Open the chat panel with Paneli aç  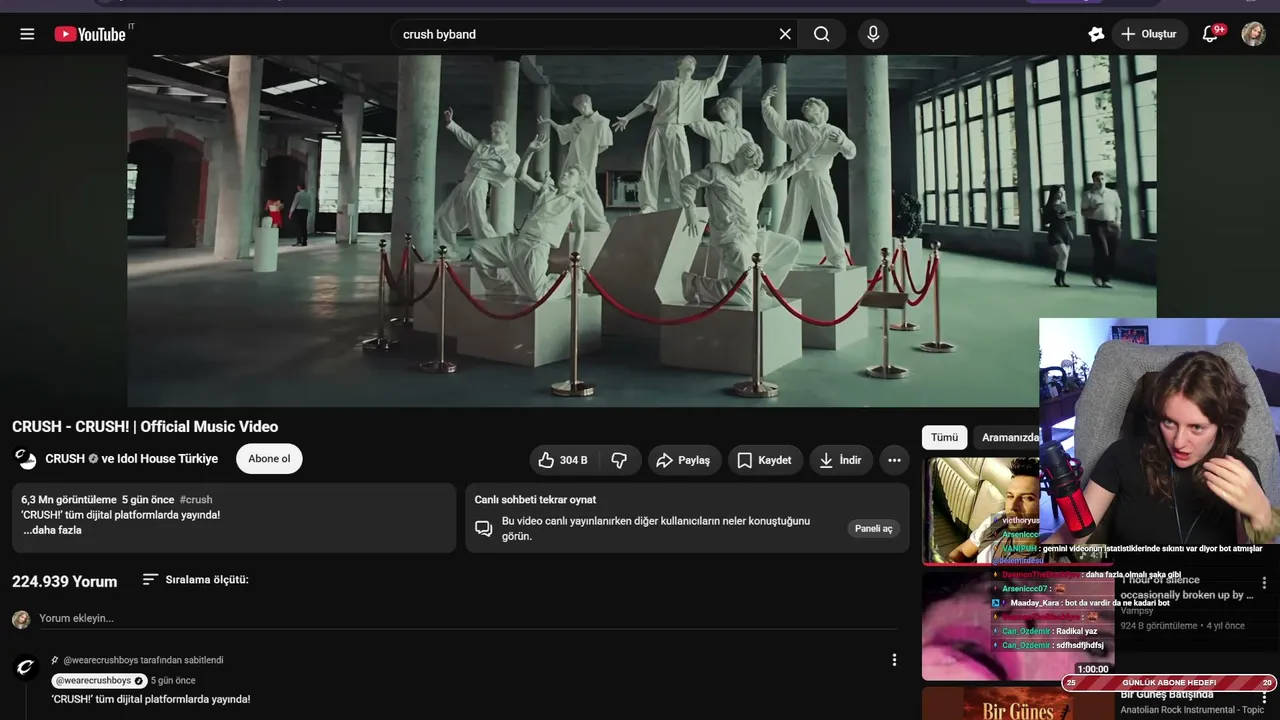pos(873,528)
